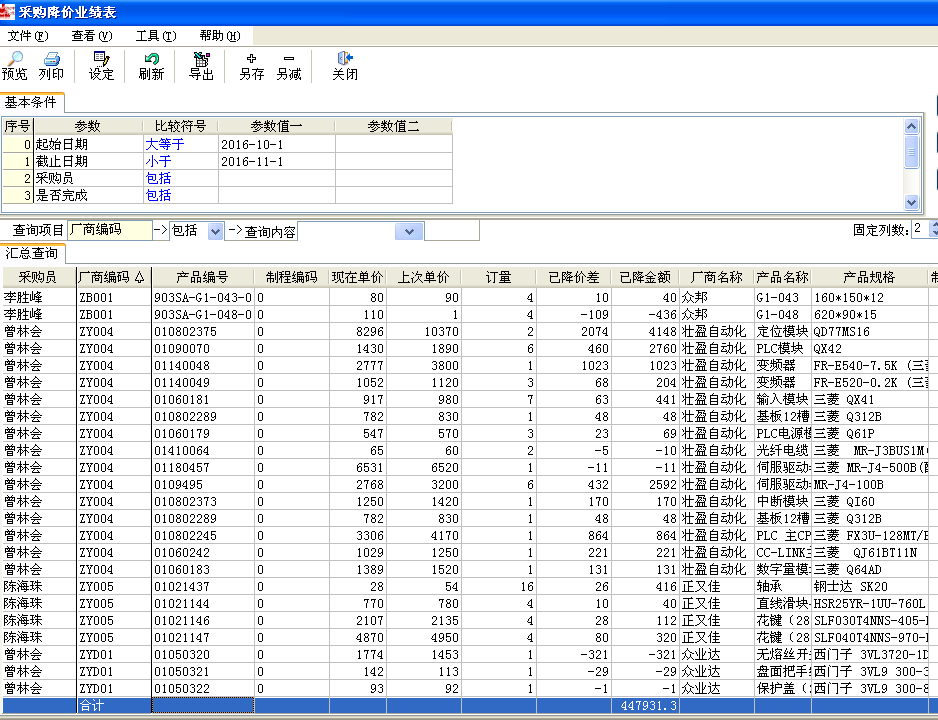Click the 另存 plus toolbar icon
The image size is (938, 720).
(x=251, y=66)
